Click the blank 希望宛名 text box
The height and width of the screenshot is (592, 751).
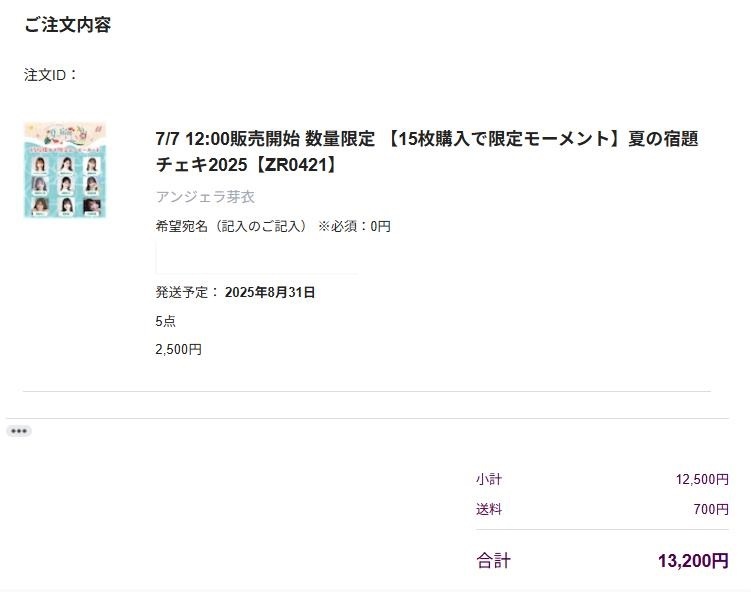(257, 258)
